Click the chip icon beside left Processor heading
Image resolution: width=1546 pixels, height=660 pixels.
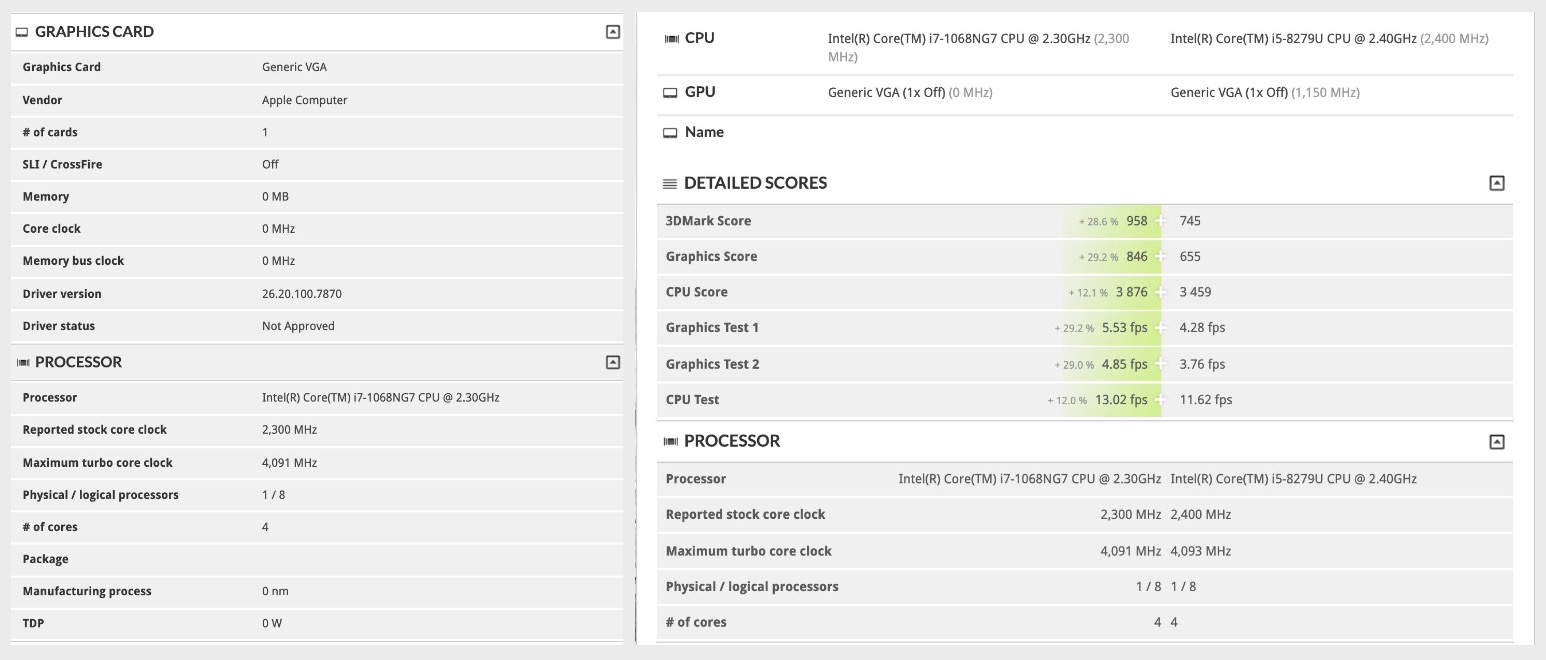pyautogui.click(x=22, y=362)
